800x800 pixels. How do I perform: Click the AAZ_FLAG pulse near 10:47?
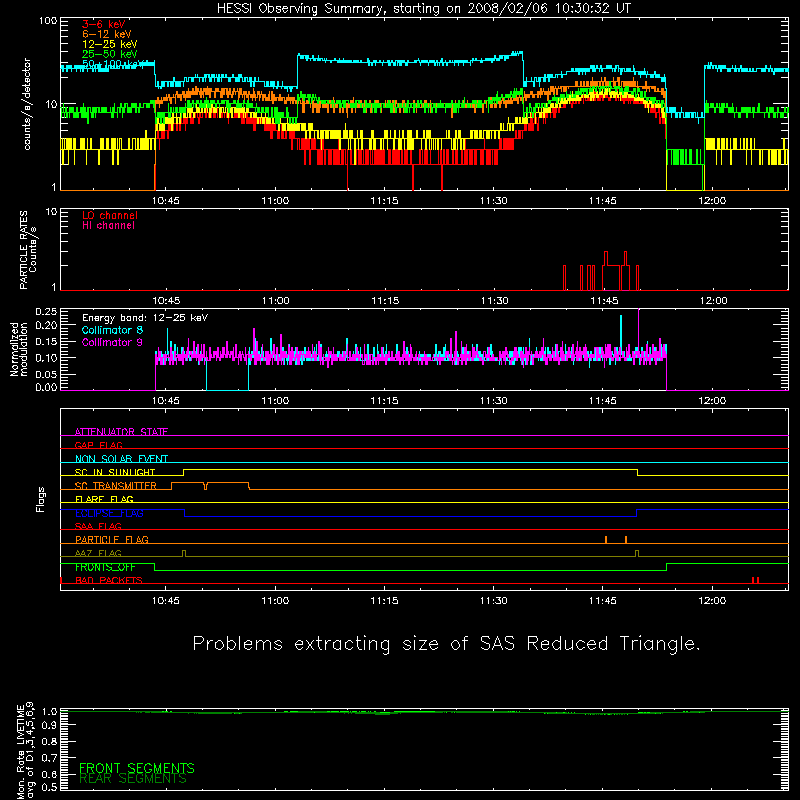point(184,553)
